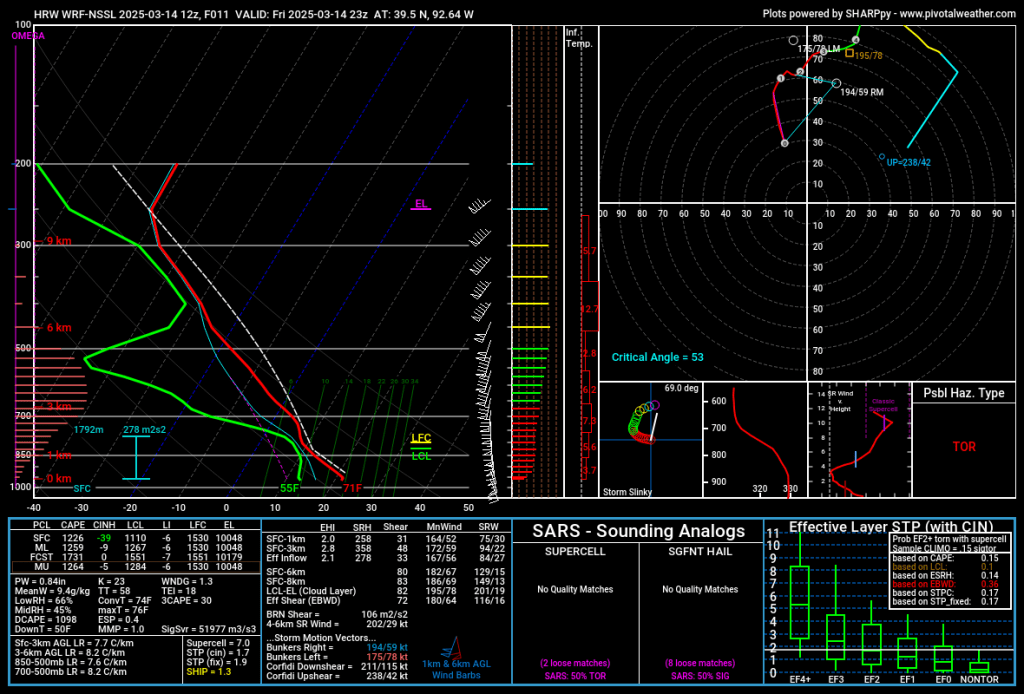Screen dimensions: 1024x694
Task: Click the red TOR hazard type label
Action: [x=964, y=447]
